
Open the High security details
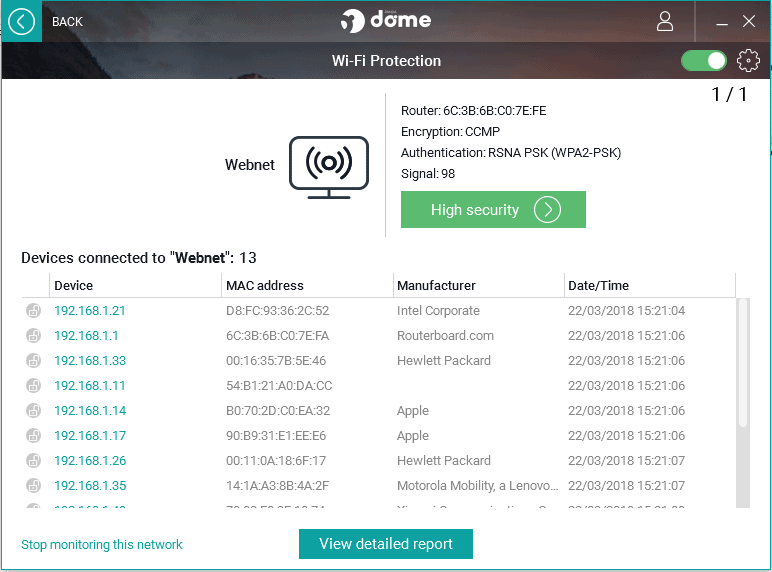493,210
